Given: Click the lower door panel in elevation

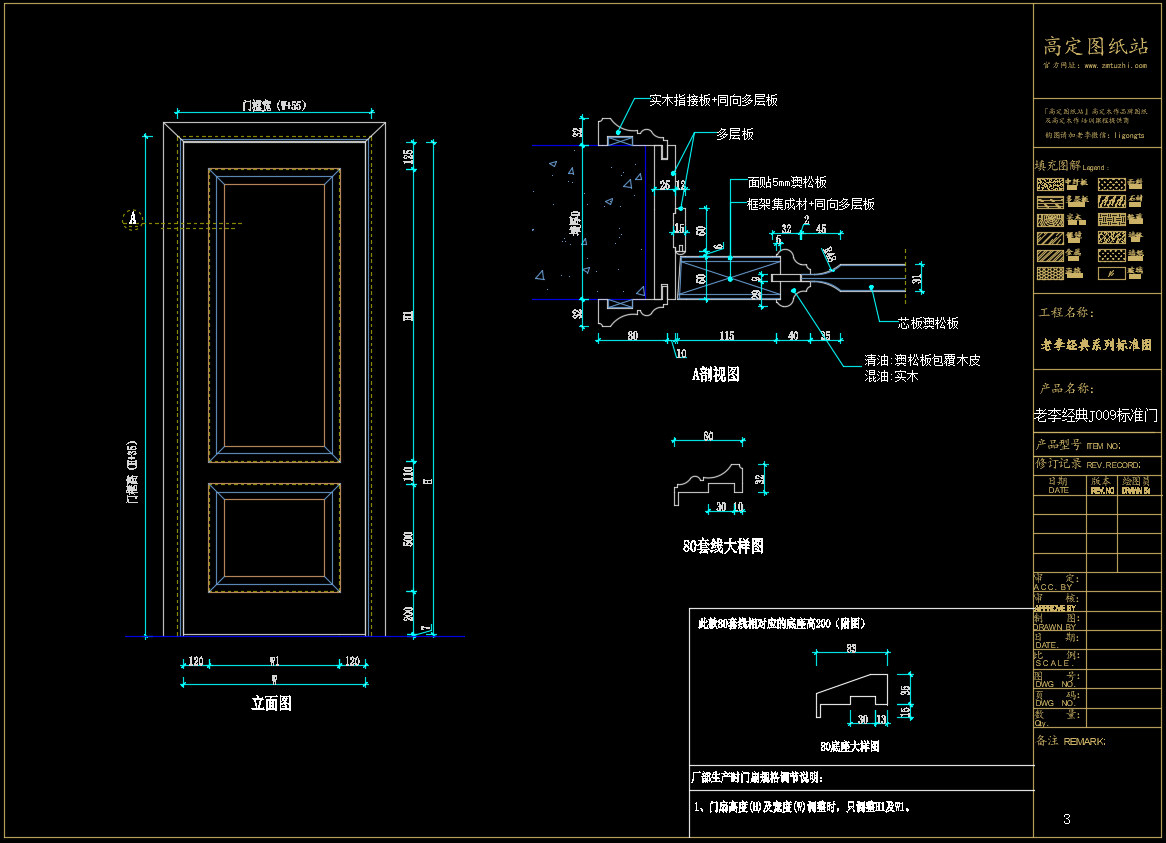Looking at the screenshot, I should pos(272,538).
